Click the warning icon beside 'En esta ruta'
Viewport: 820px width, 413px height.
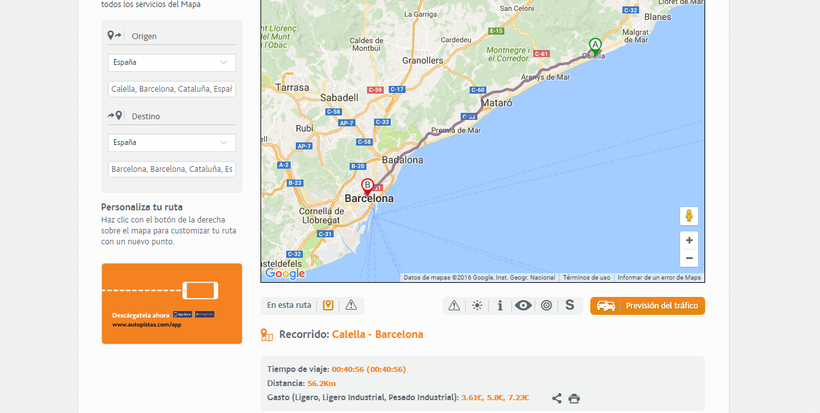click(x=351, y=305)
